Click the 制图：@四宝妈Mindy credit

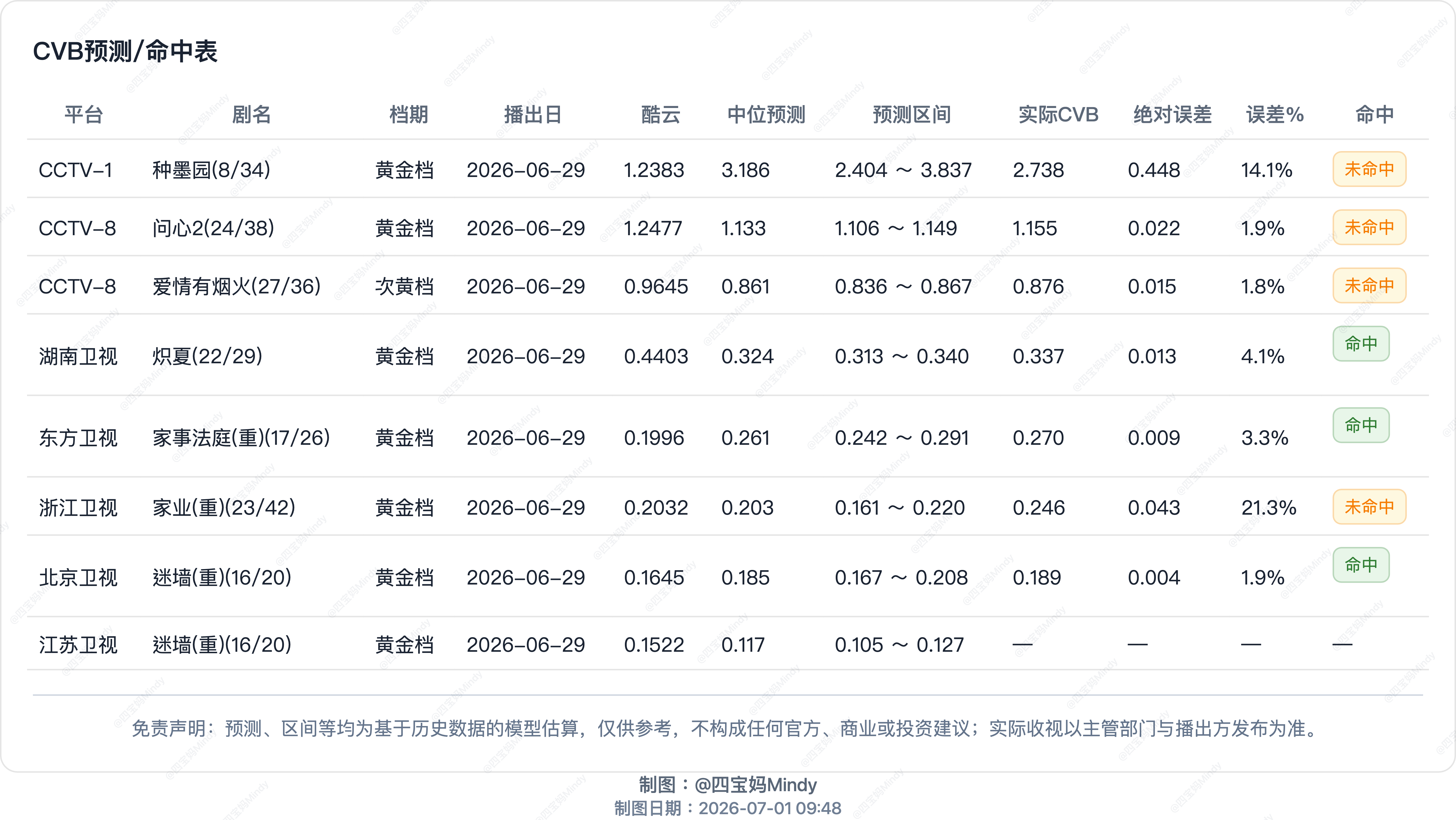coord(728,785)
